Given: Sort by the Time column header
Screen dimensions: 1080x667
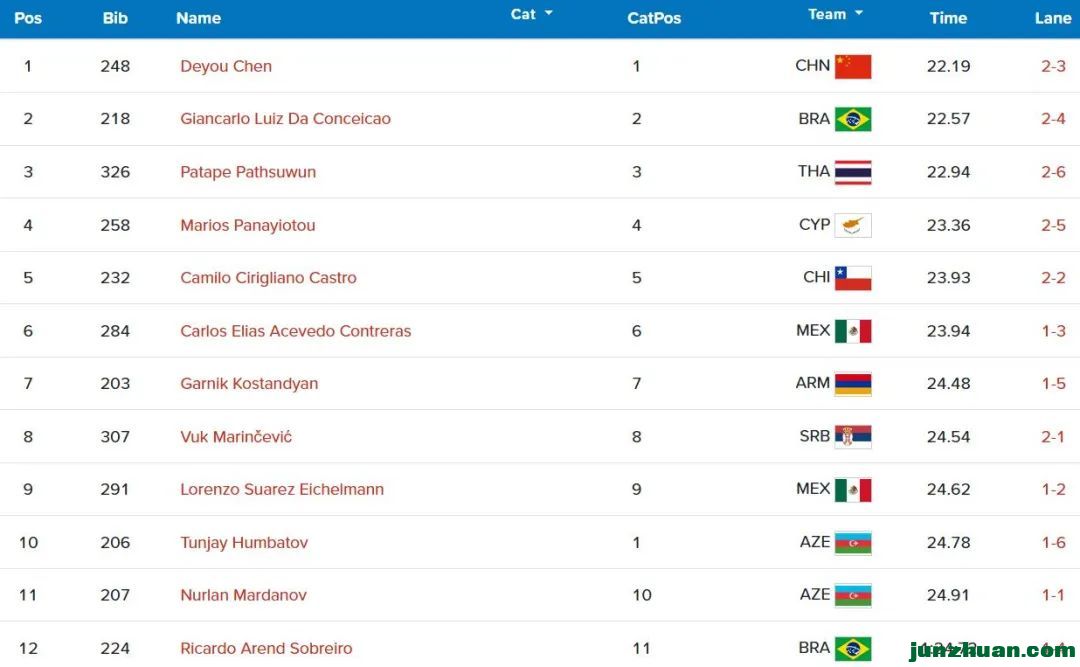Looking at the screenshot, I should [948, 18].
